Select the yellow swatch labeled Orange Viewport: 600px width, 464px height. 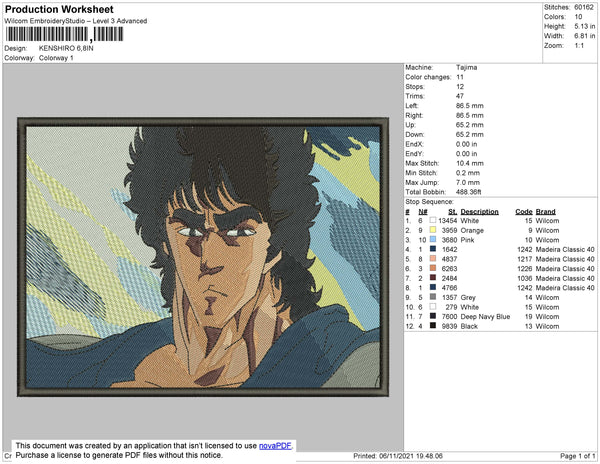click(x=433, y=230)
